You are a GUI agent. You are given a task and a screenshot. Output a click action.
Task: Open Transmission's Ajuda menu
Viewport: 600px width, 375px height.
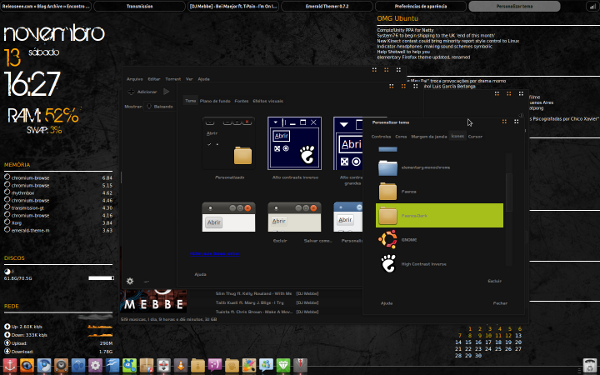[x=204, y=79]
